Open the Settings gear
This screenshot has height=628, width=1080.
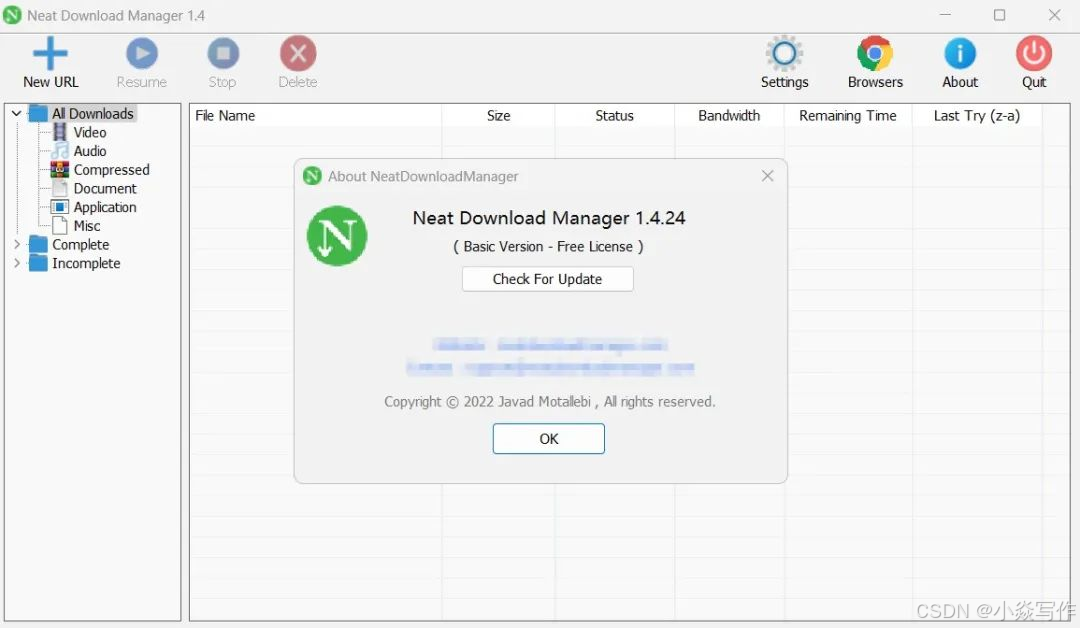click(x=784, y=53)
